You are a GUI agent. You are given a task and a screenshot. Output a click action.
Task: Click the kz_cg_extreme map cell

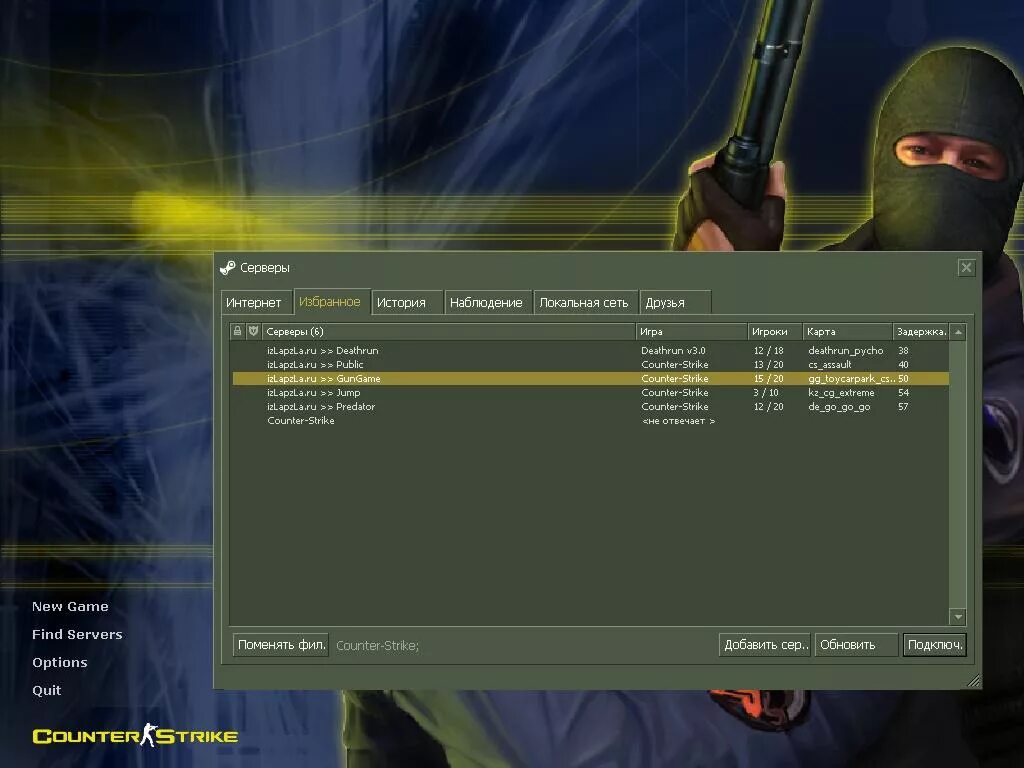(841, 392)
